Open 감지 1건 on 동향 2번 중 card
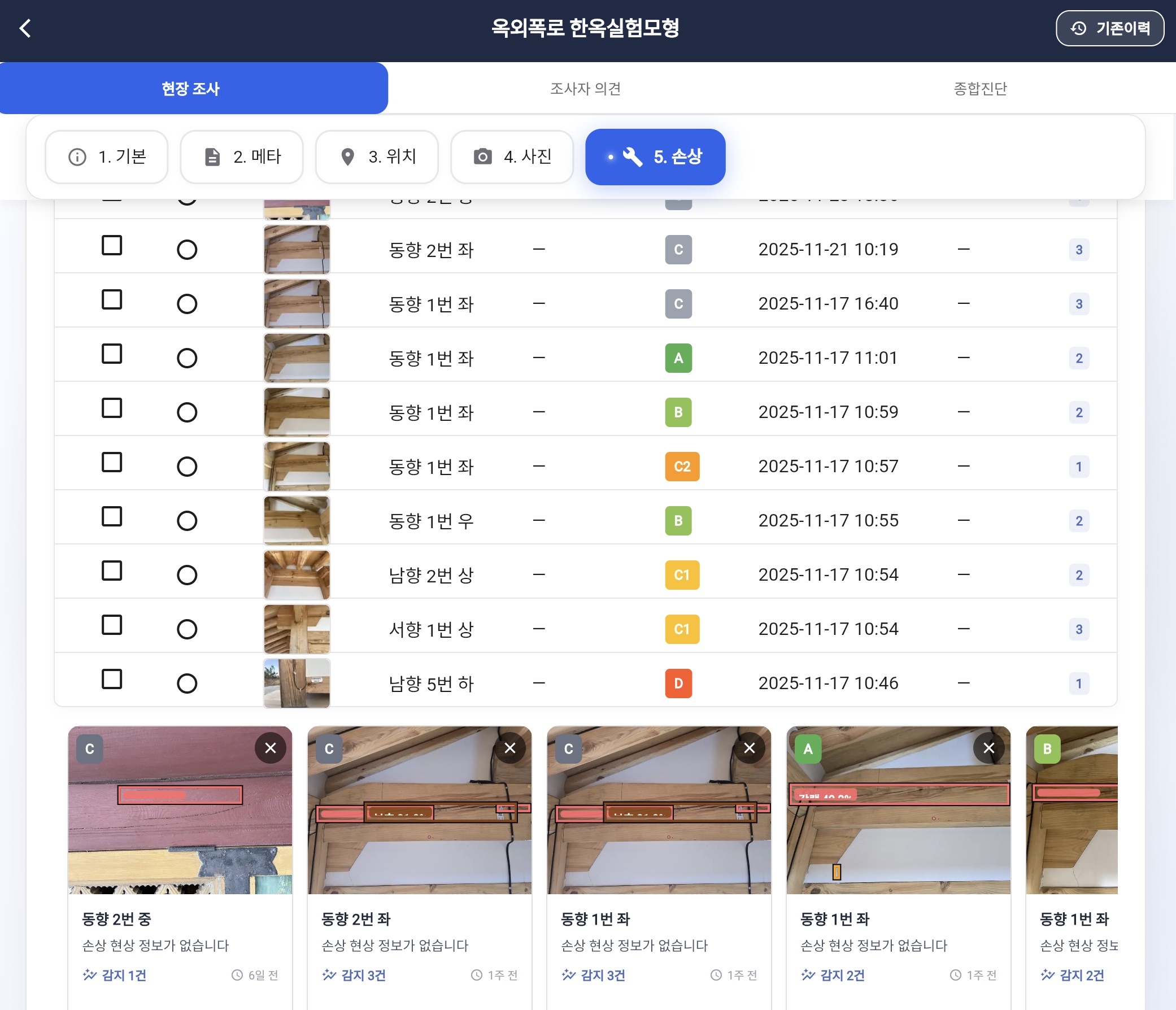Screen dimensions: 1176x1010 [x=115, y=975]
